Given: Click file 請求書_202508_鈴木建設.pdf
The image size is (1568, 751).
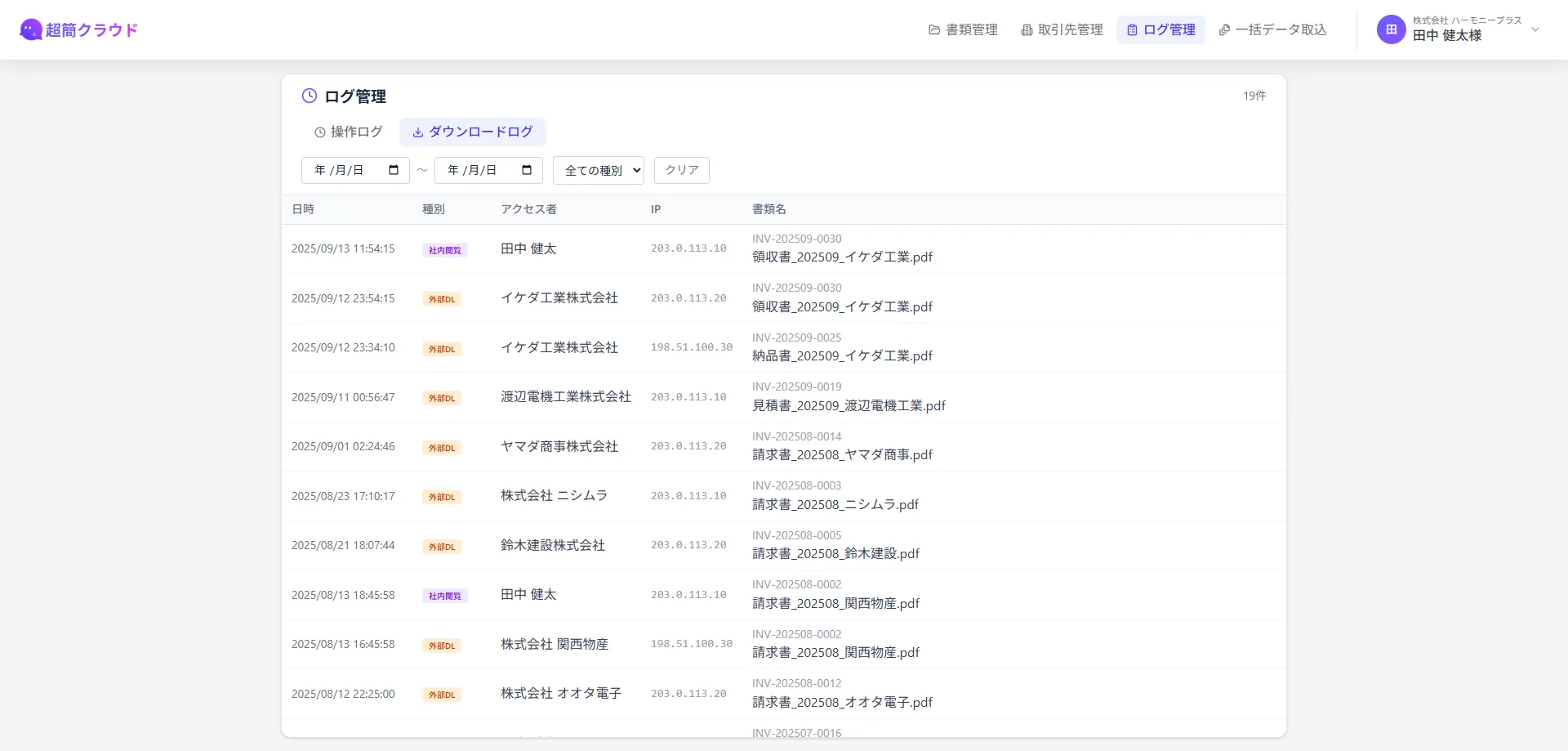Looking at the screenshot, I should pos(835,553).
